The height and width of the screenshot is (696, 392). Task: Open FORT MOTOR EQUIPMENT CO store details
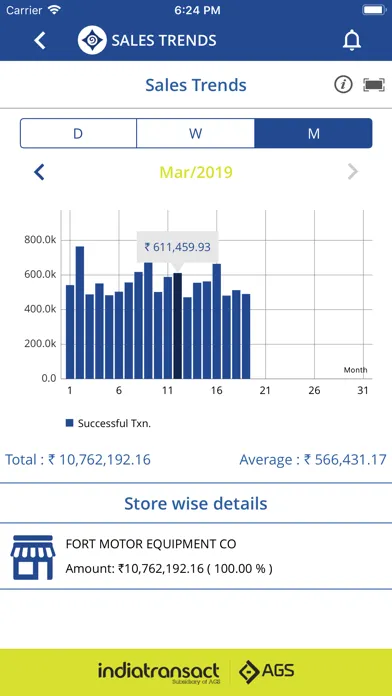tap(196, 556)
